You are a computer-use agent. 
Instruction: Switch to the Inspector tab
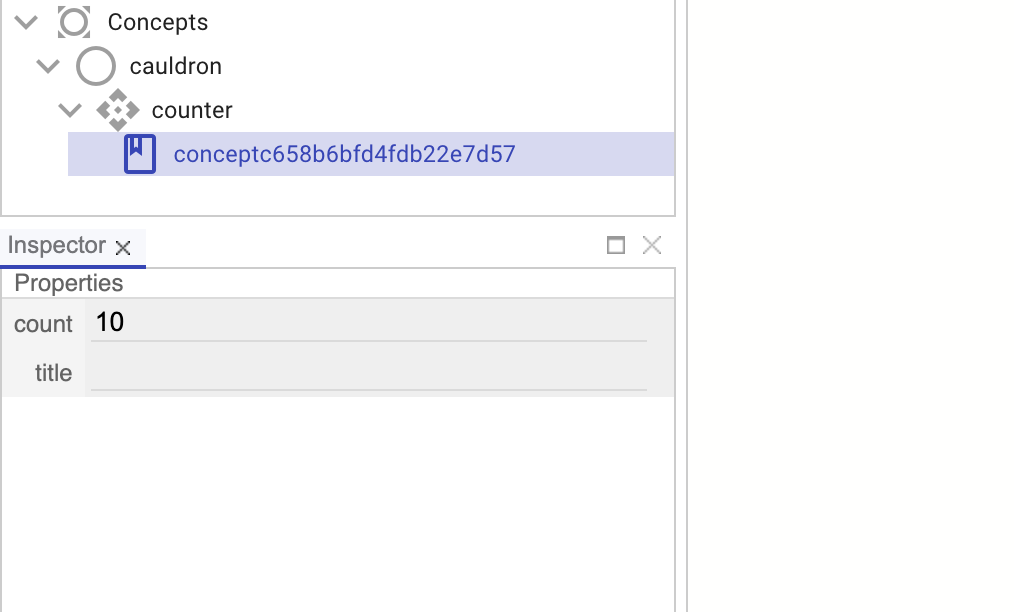pos(56,246)
